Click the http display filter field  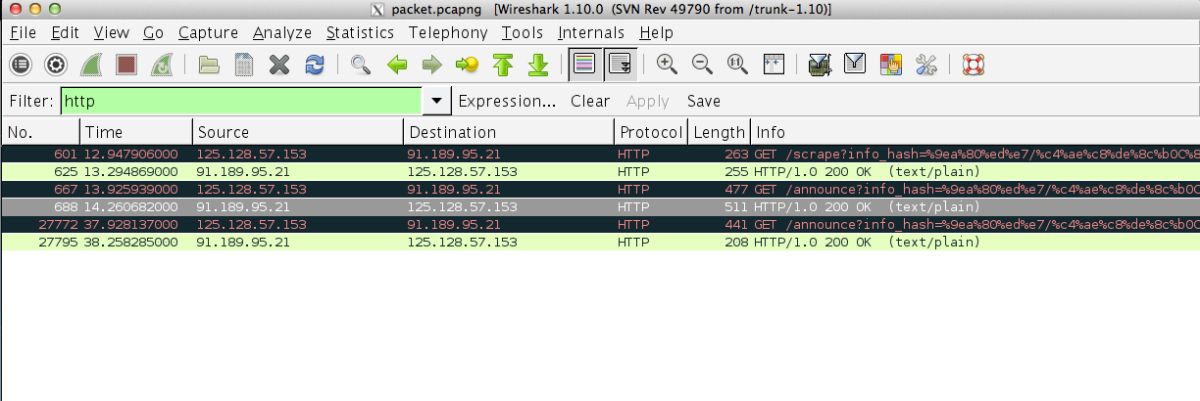(242, 101)
